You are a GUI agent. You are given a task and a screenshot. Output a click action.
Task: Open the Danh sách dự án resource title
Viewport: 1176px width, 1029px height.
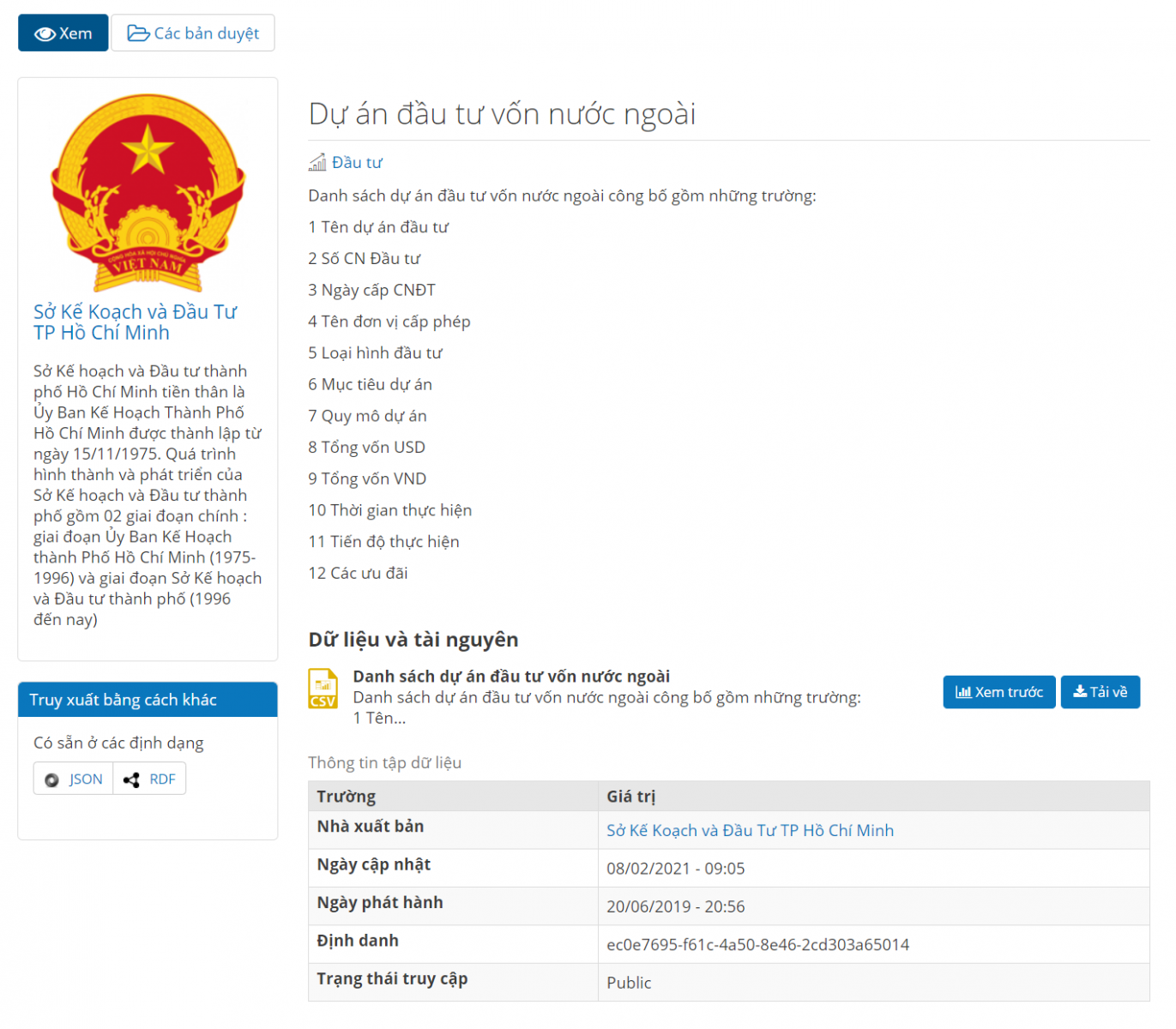pos(511,677)
